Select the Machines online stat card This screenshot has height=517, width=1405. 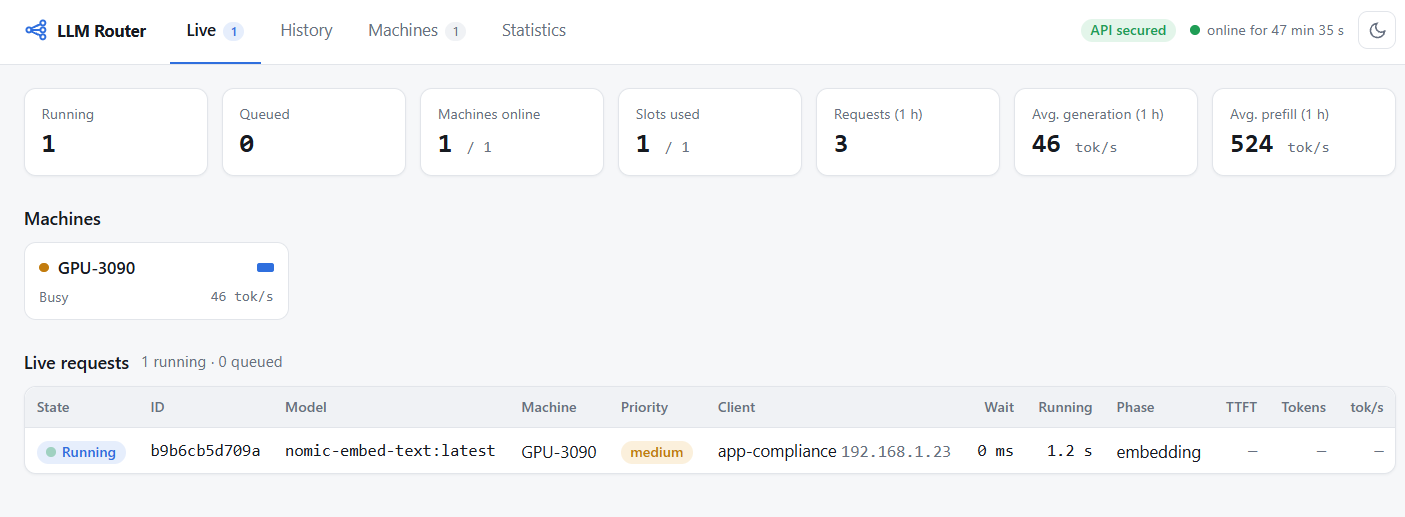[512, 132]
